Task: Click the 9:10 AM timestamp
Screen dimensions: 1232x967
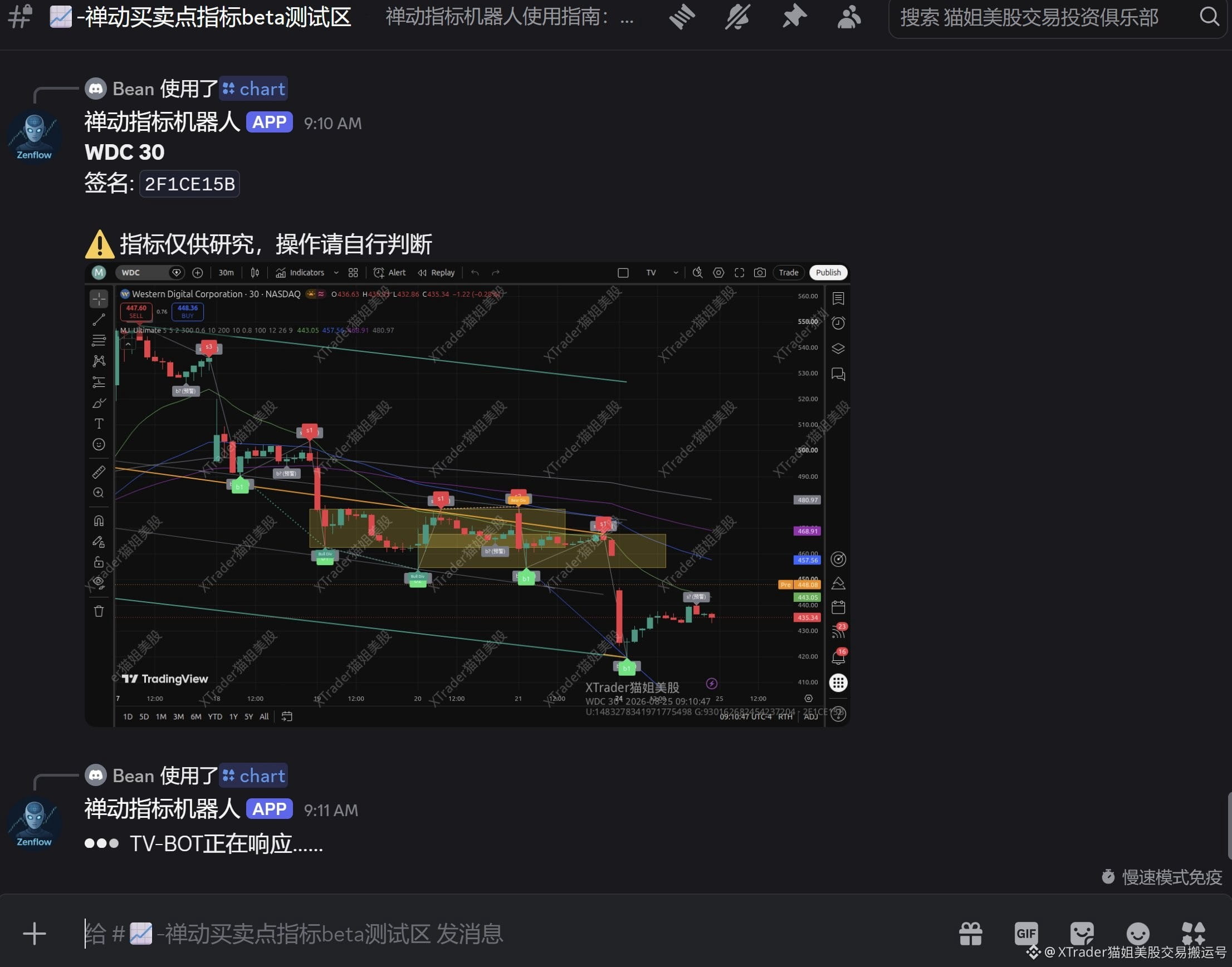Action: 333,124
